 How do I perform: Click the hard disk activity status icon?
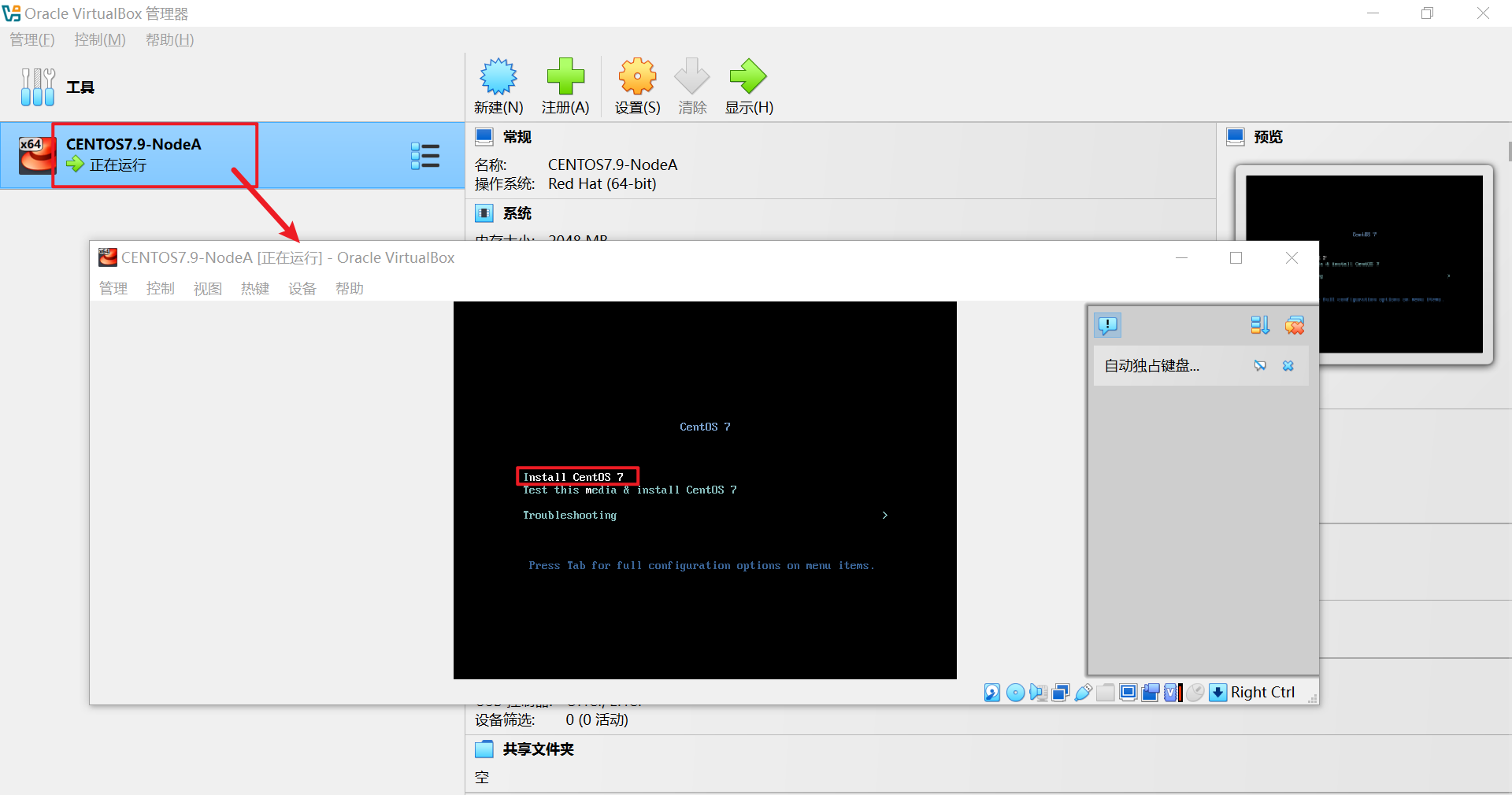[x=992, y=692]
